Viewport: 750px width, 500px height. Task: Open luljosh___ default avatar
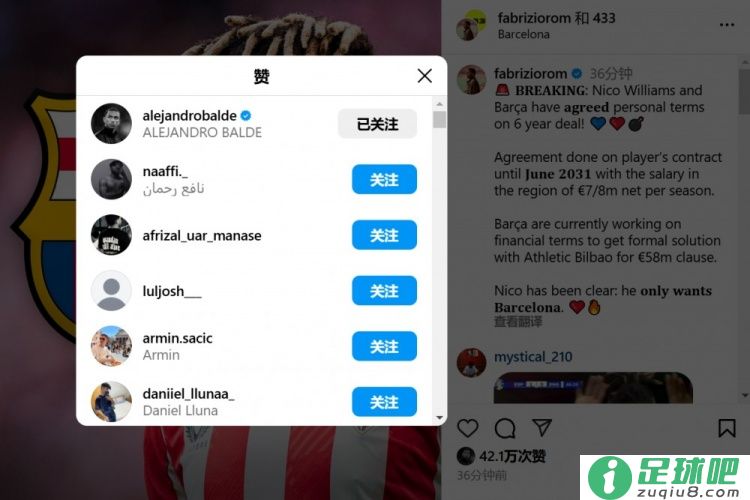(x=111, y=290)
